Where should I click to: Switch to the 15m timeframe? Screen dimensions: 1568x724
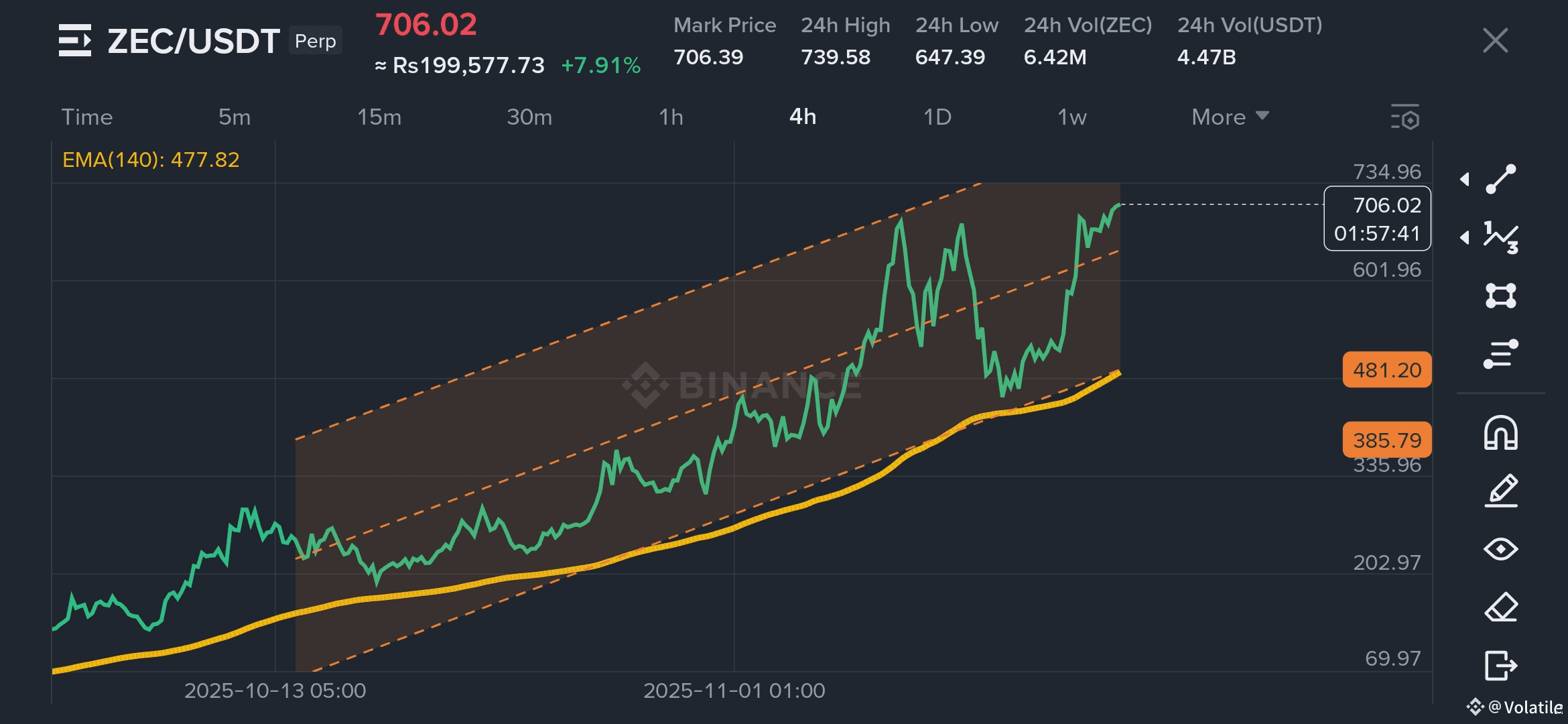tap(379, 117)
